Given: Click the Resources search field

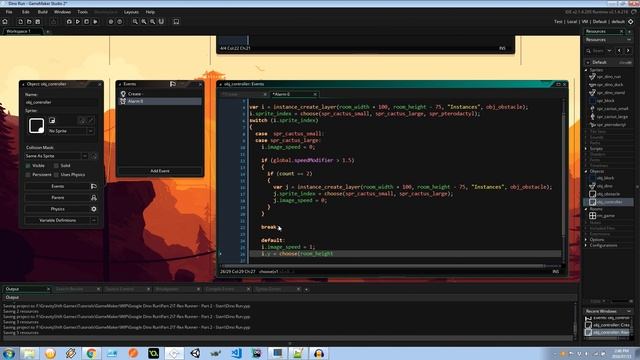Looking at the screenshot, I should (x=598, y=51).
